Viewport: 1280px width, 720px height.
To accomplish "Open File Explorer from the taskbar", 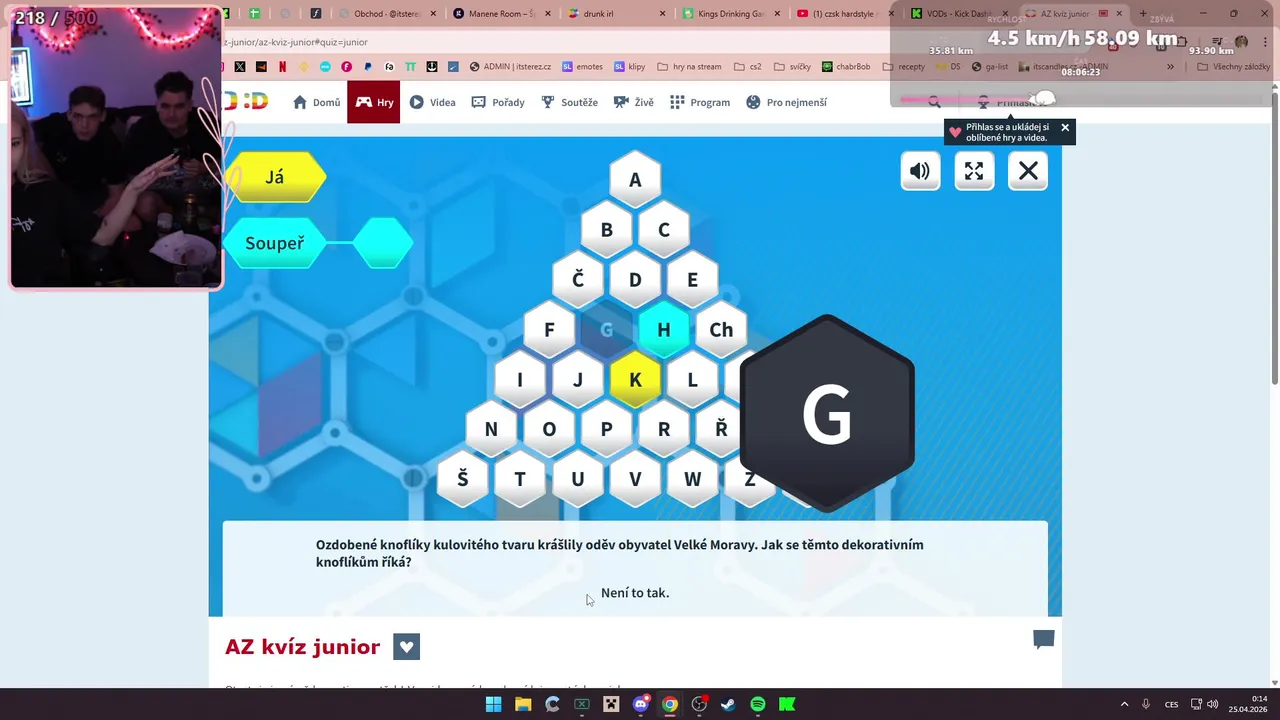I will click(523, 704).
